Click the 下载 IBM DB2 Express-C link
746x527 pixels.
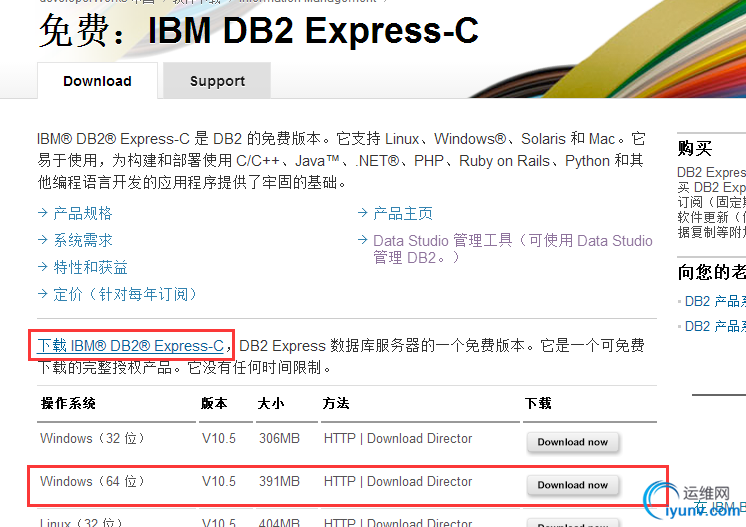click(x=131, y=345)
